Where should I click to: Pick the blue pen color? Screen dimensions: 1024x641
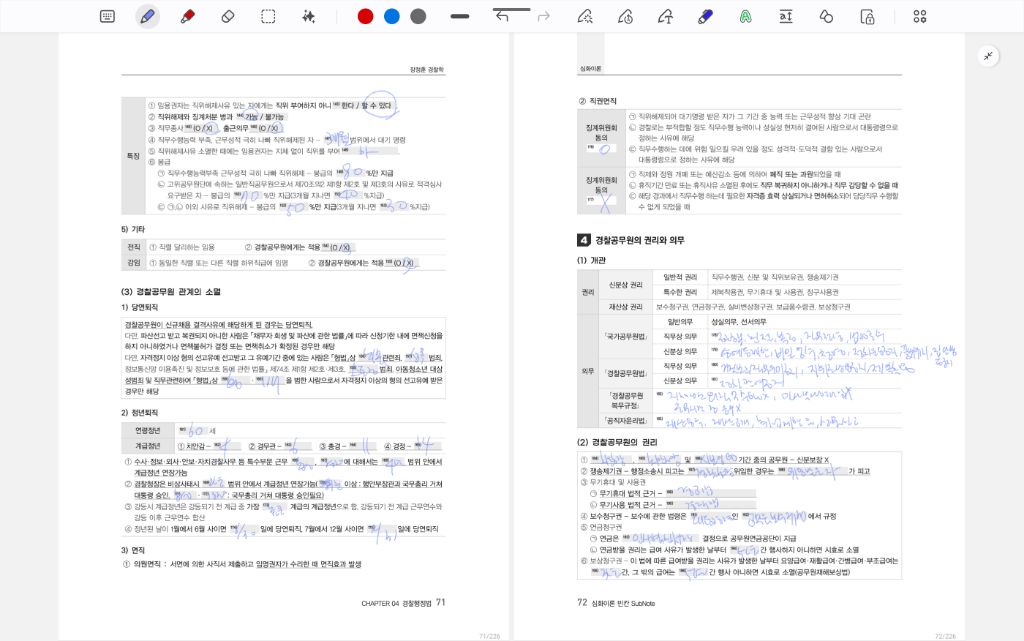point(392,16)
